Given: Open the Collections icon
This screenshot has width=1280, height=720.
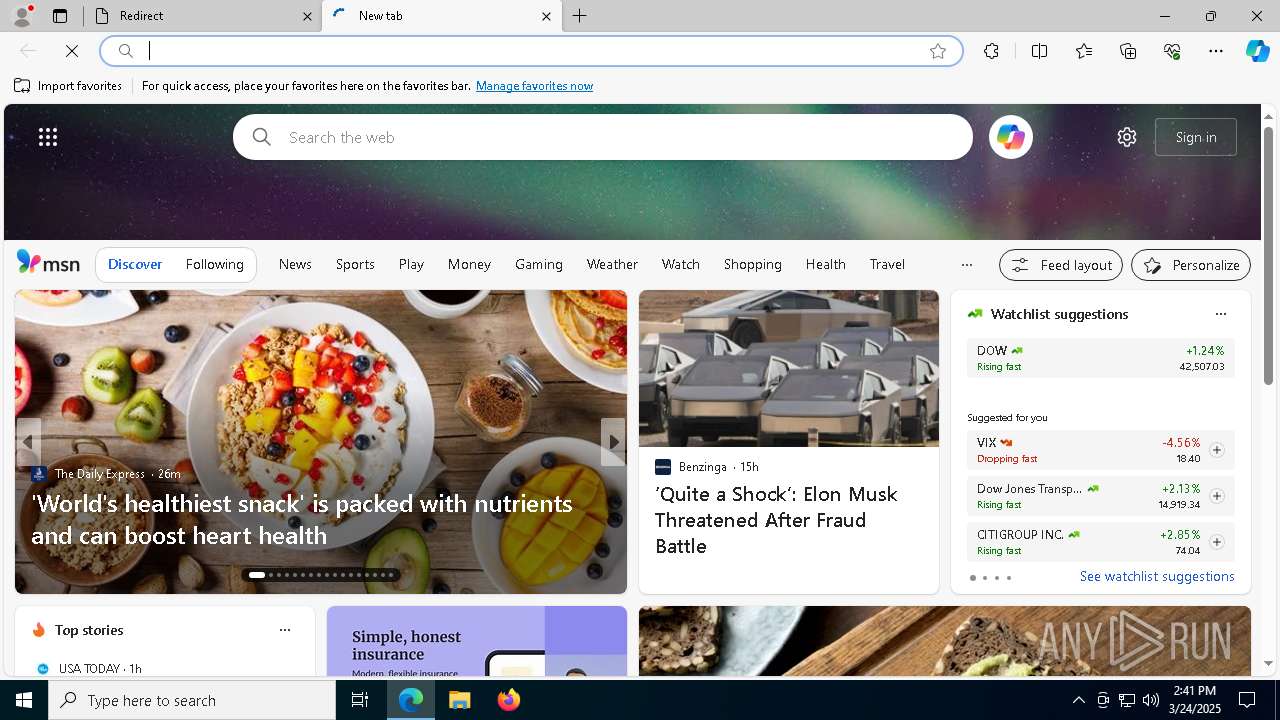Looking at the screenshot, I should [x=1128, y=51].
